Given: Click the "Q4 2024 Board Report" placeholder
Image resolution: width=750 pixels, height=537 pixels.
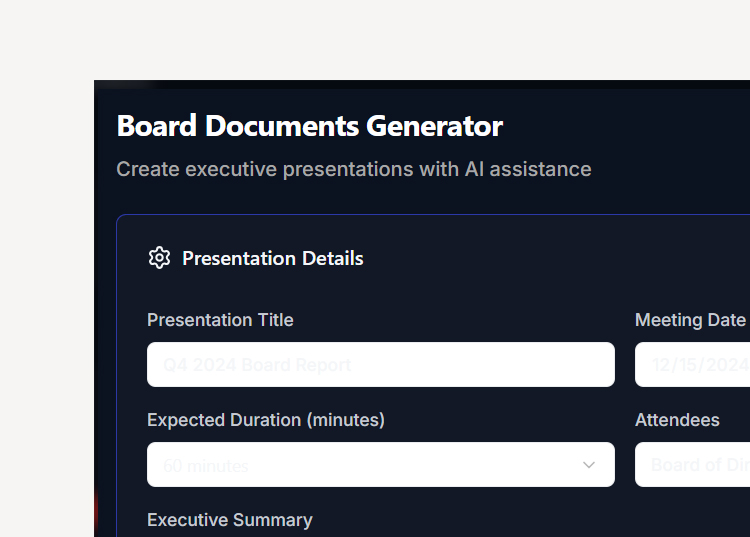Looking at the screenshot, I should pyautogui.click(x=257, y=365).
